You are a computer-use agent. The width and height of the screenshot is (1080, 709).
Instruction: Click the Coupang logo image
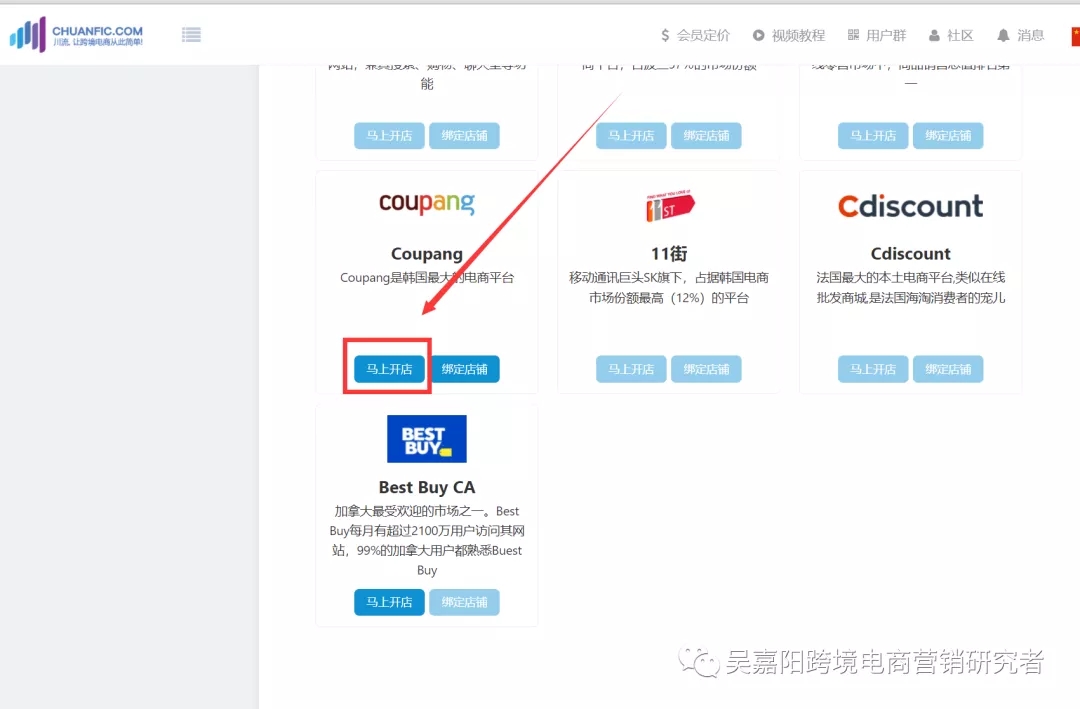click(x=427, y=203)
